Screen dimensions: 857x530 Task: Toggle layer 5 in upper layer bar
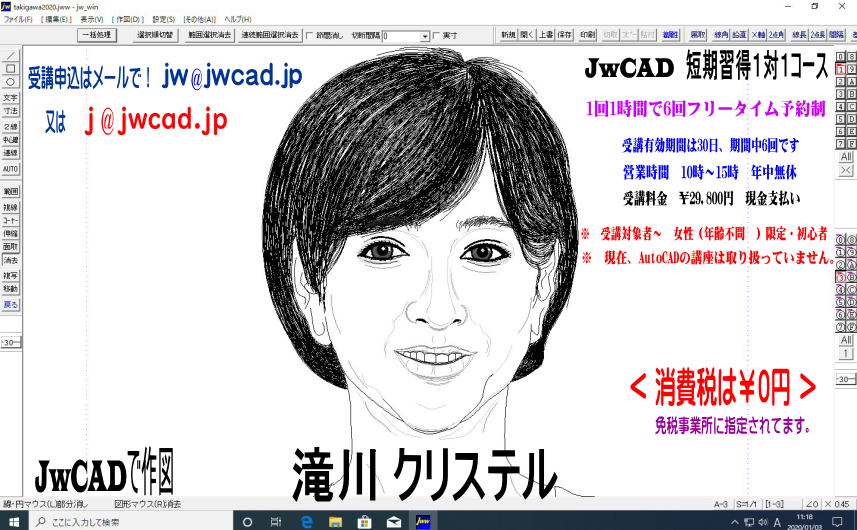(841, 119)
